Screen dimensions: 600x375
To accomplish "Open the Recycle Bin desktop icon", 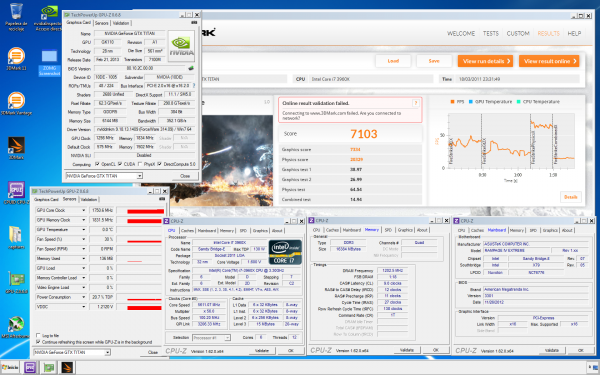I will click(16, 16).
